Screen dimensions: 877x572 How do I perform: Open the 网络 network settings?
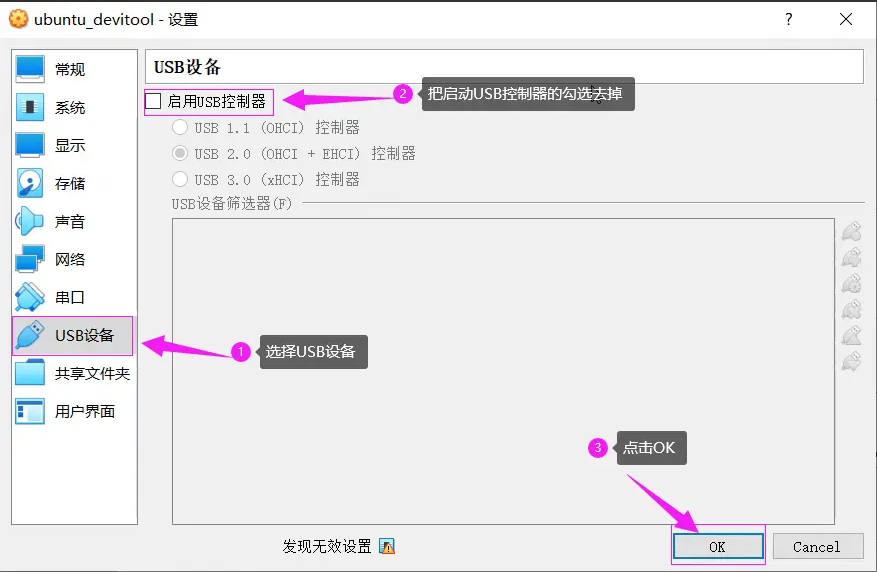tap(70, 259)
